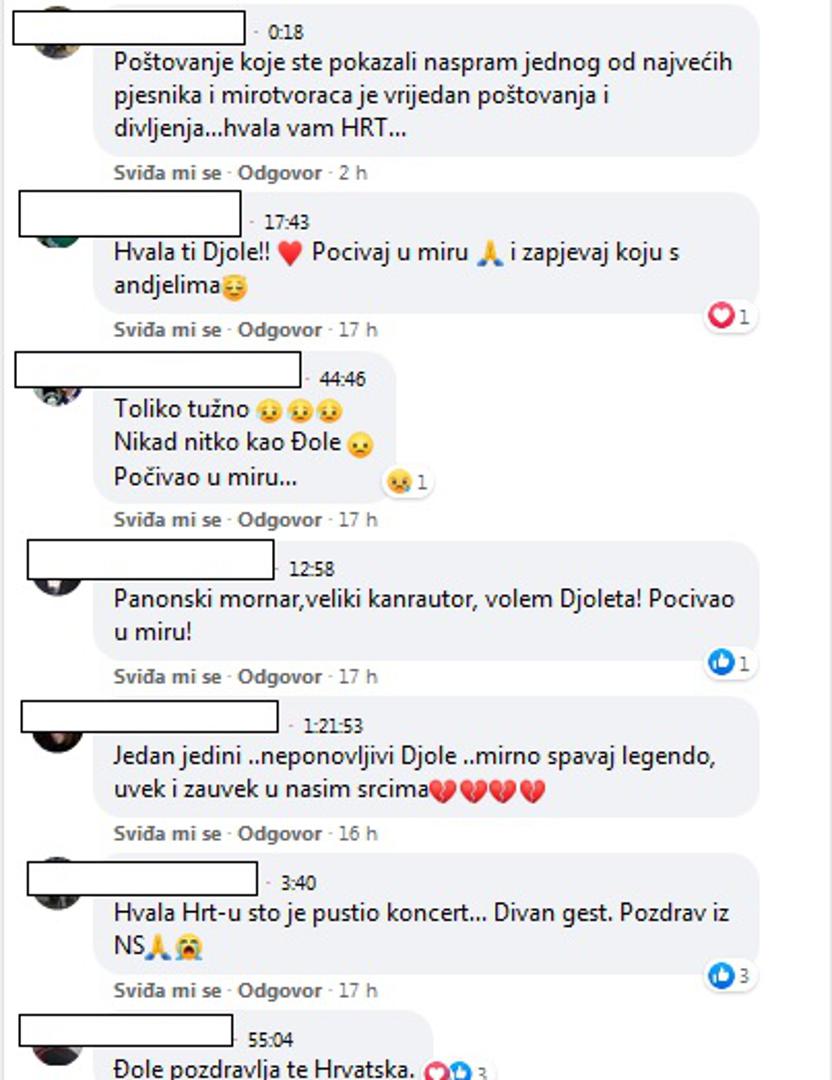Click like reaction on 'Panonski mornar' comment

729,663
